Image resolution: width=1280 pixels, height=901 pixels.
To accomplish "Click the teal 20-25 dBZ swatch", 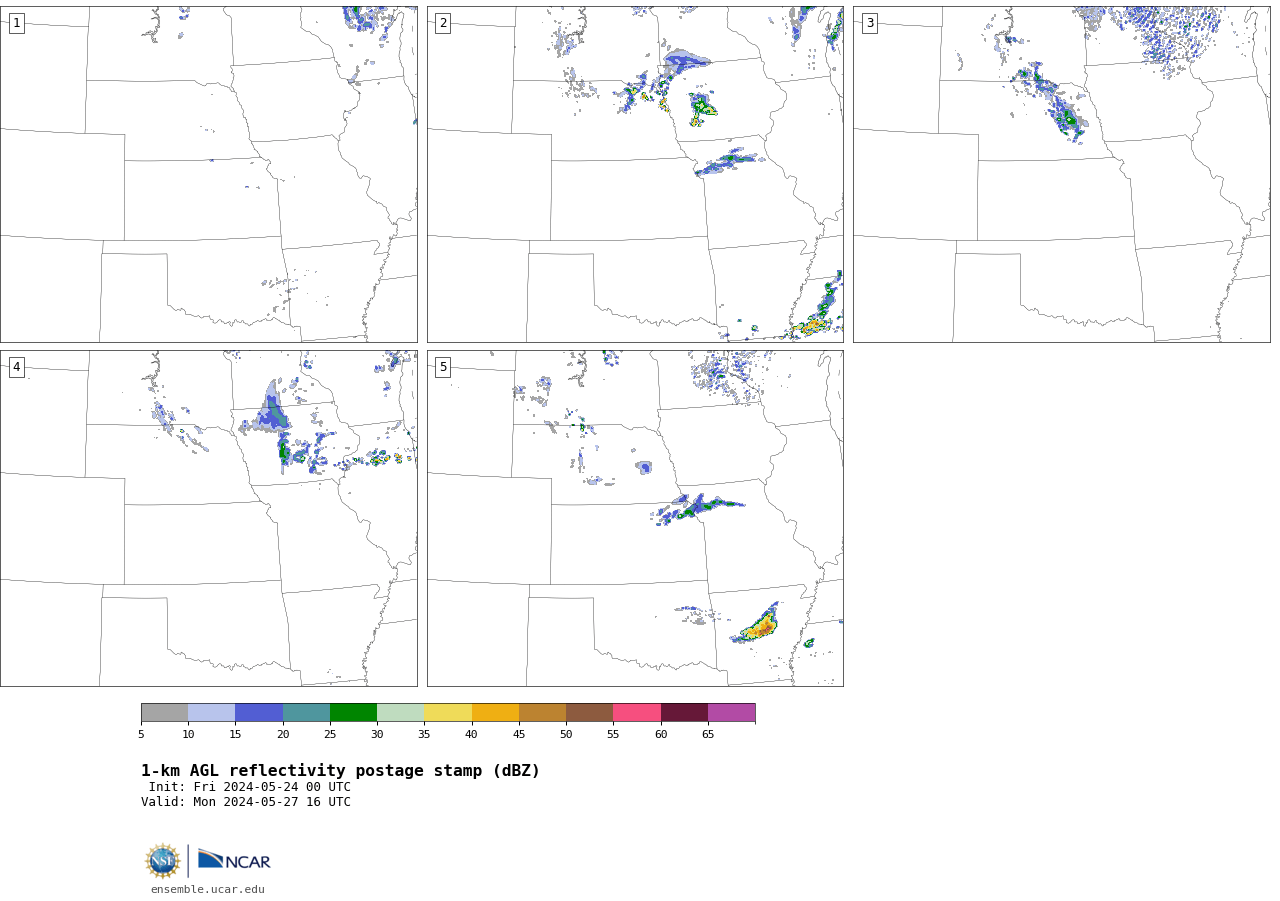I will coord(306,712).
